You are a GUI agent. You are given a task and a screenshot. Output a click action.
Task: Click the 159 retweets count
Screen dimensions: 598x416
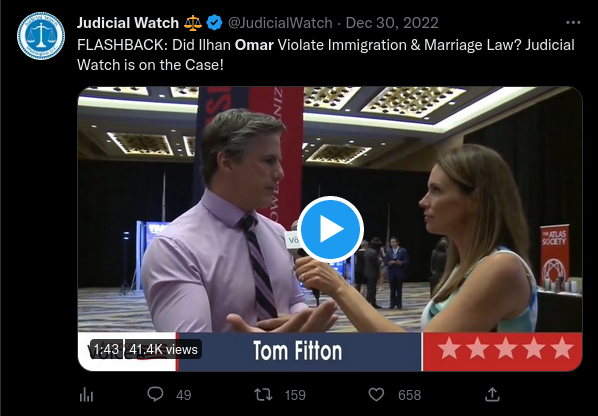(295, 395)
